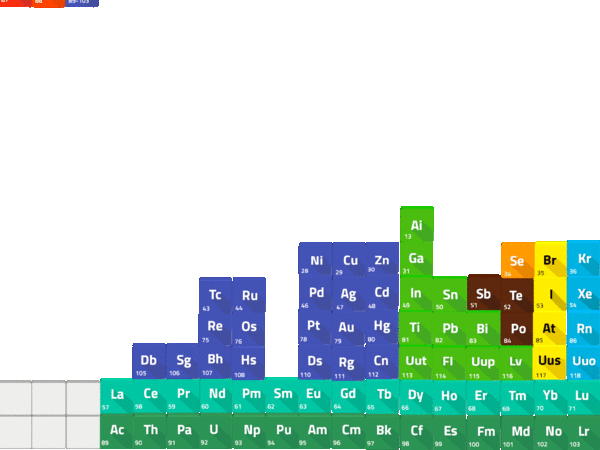Click the Ds darmstadtium tile
The width and height of the screenshot is (600, 450).
(315, 362)
